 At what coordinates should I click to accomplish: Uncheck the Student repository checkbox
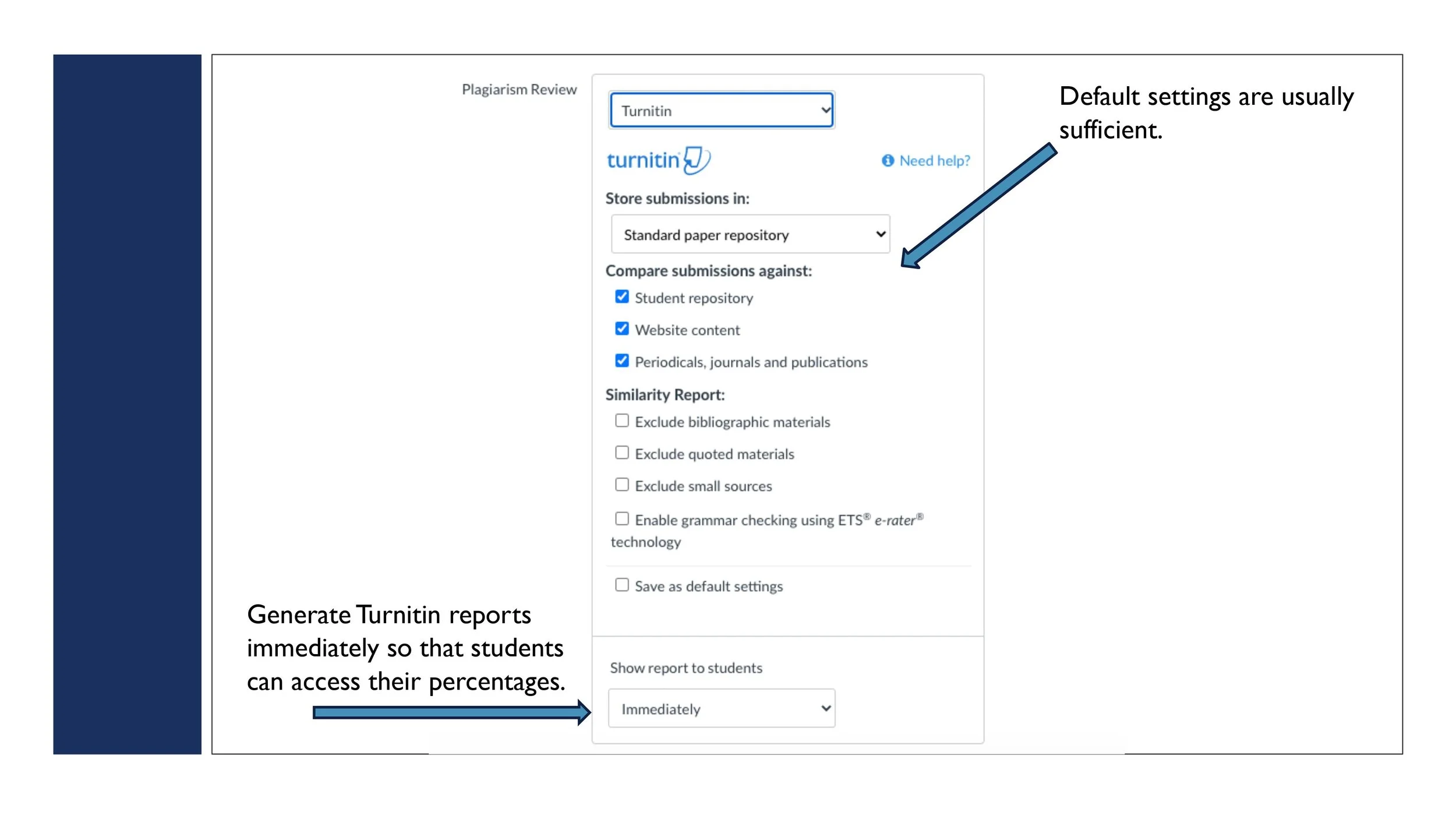coord(622,297)
